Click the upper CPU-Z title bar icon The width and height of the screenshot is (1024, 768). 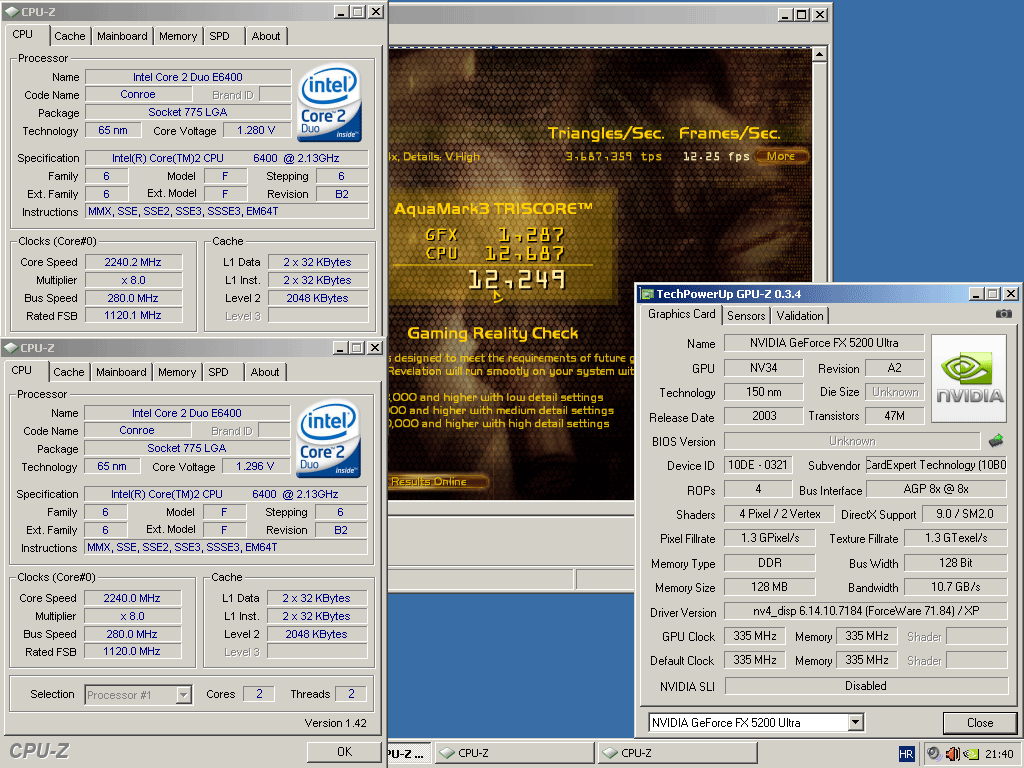tap(12, 12)
